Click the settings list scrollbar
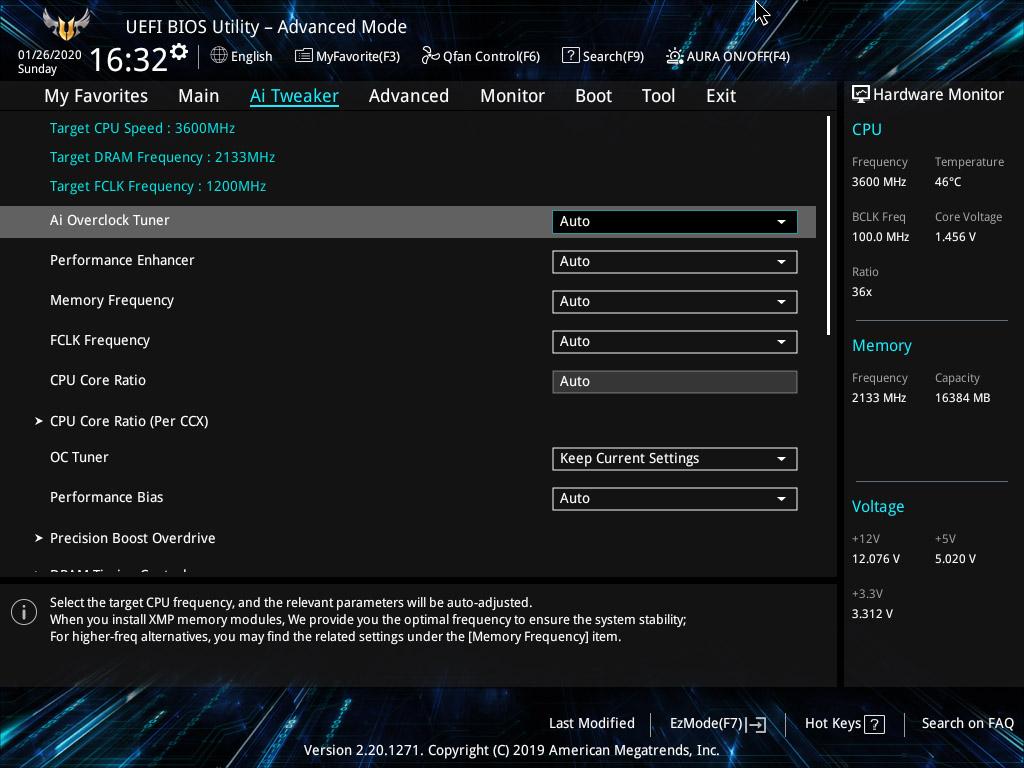The height and width of the screenshot is (768, 1024). 829,226
